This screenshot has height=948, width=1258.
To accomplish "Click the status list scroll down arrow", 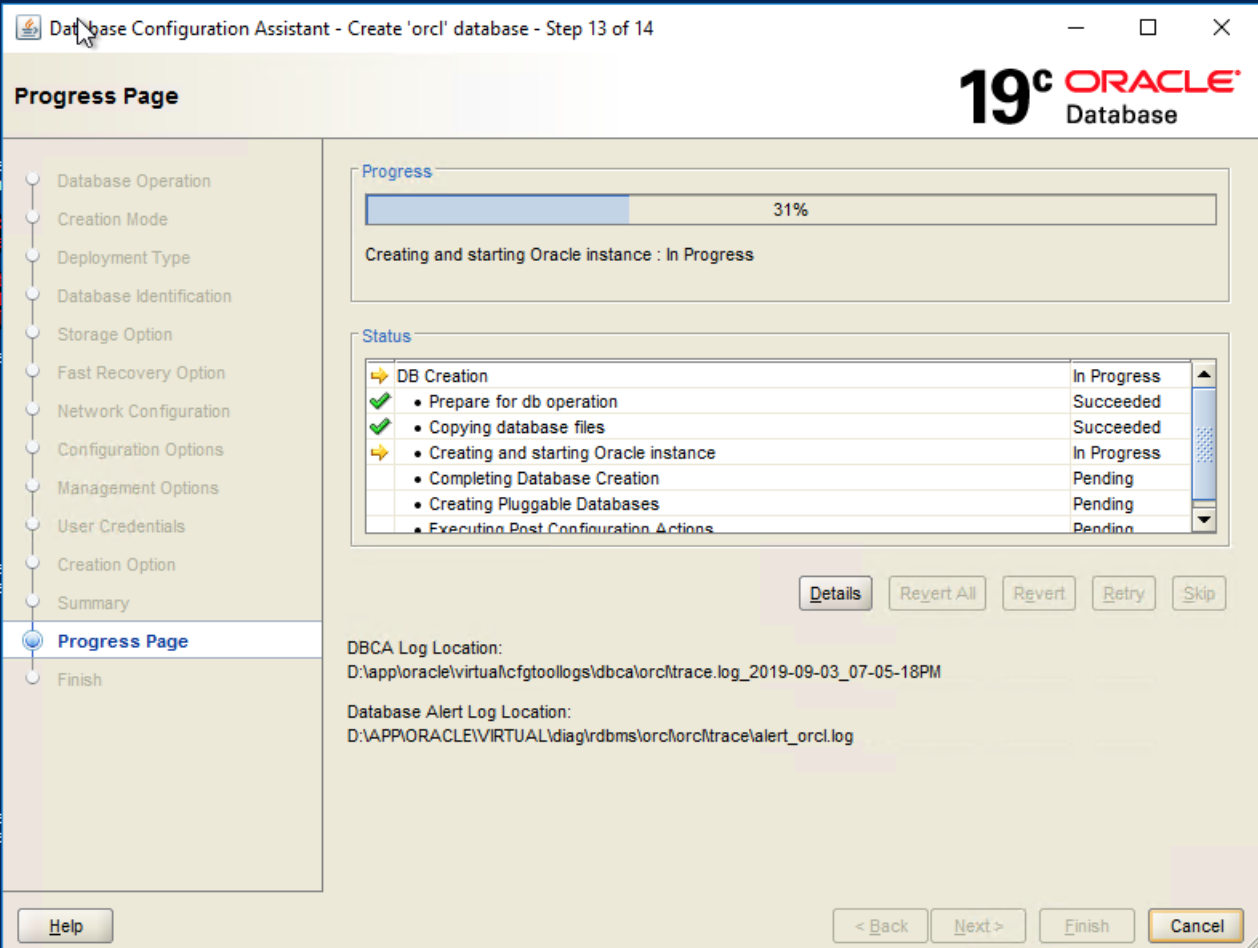I will (1205, 519).
